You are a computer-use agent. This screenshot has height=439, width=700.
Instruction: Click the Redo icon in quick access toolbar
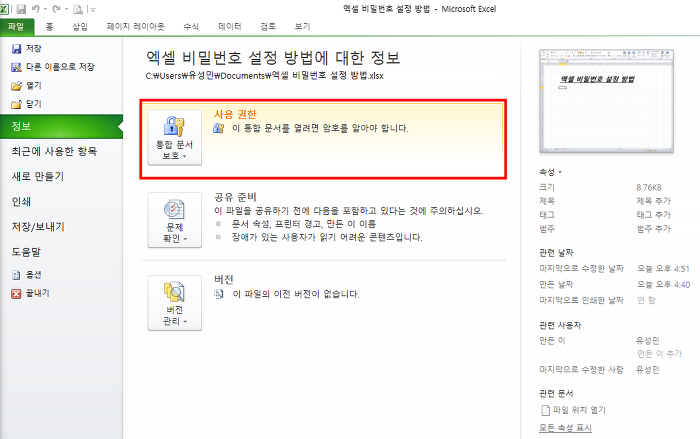pyautogui.click(x=56, y=8)
